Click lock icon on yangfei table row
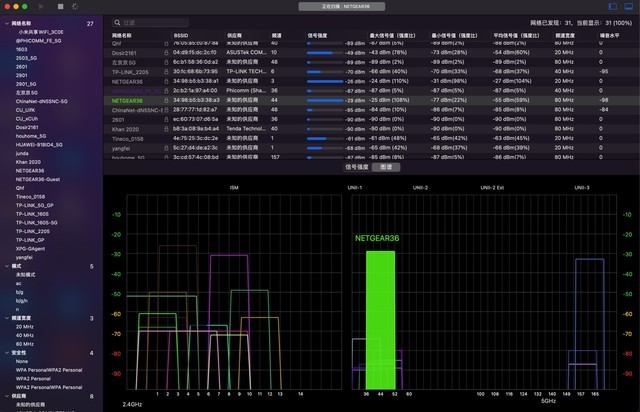Image resolution: width=640 pixels, height=412 pixels. (166, 148)
